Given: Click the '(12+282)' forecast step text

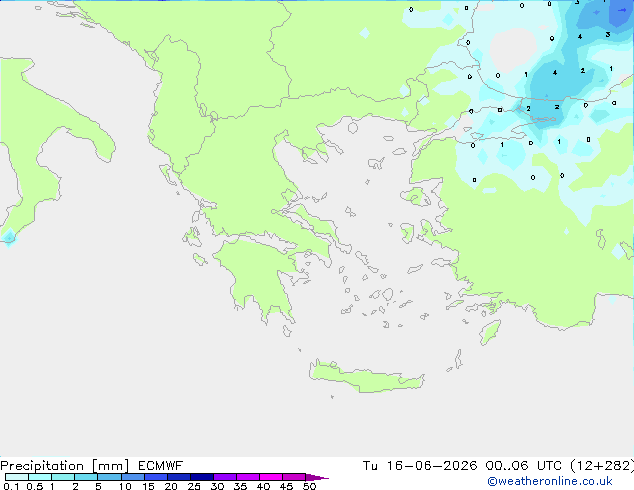Looking at the screenshot, I should coord(602,466).
